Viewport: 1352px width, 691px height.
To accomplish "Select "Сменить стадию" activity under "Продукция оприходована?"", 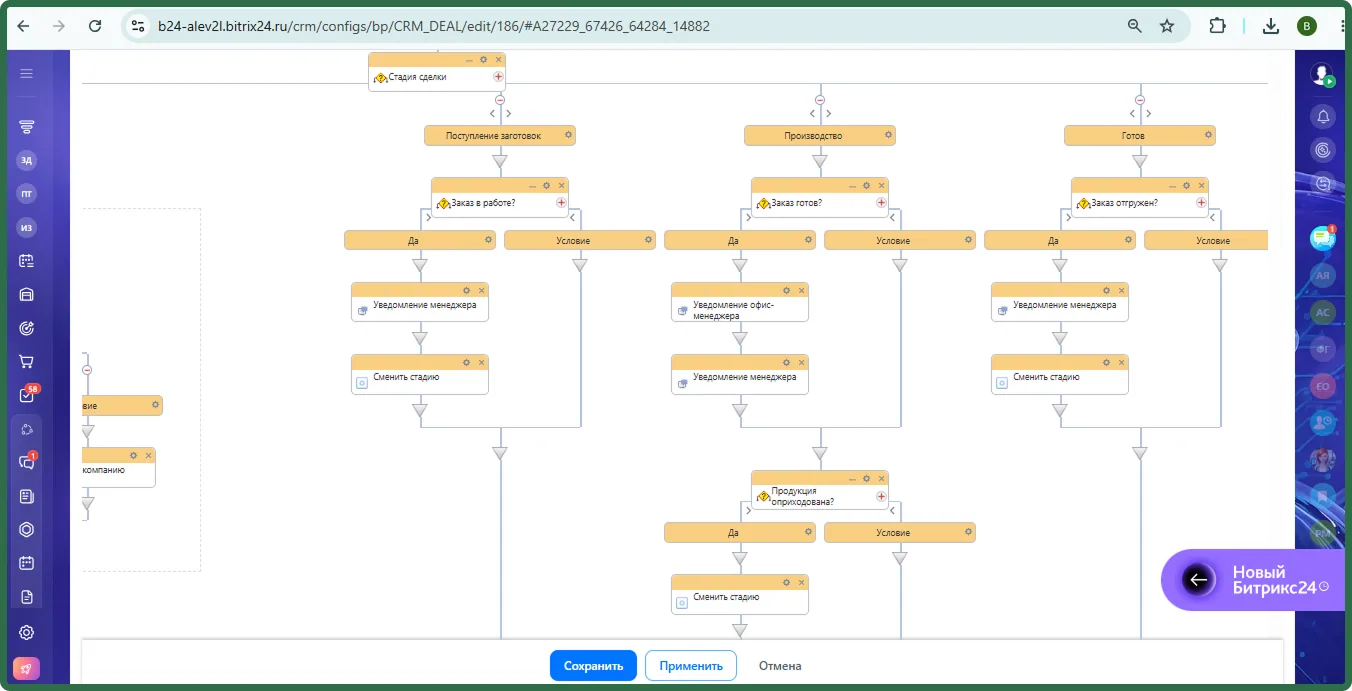I will 740,594.
